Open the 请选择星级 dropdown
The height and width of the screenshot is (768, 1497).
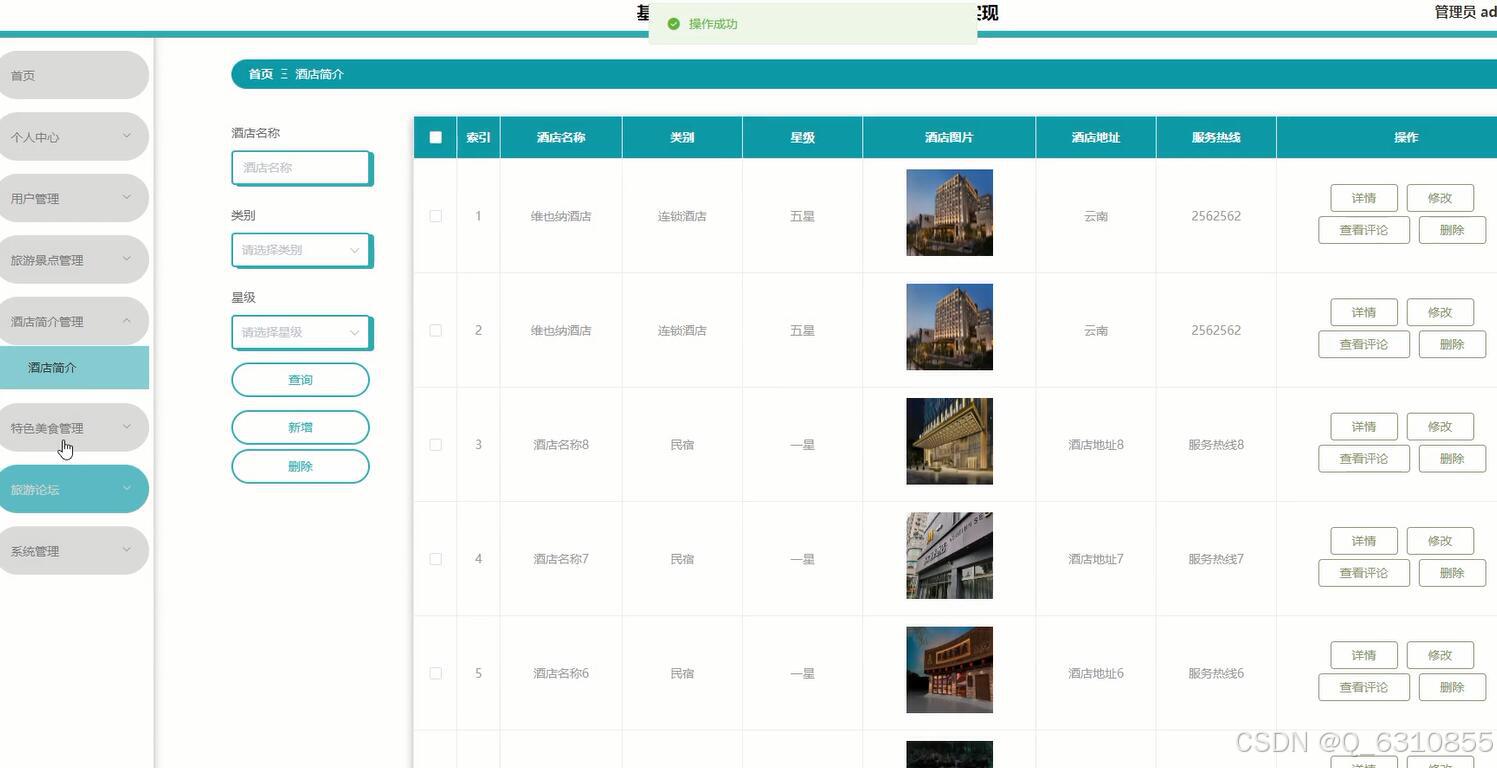301,332
